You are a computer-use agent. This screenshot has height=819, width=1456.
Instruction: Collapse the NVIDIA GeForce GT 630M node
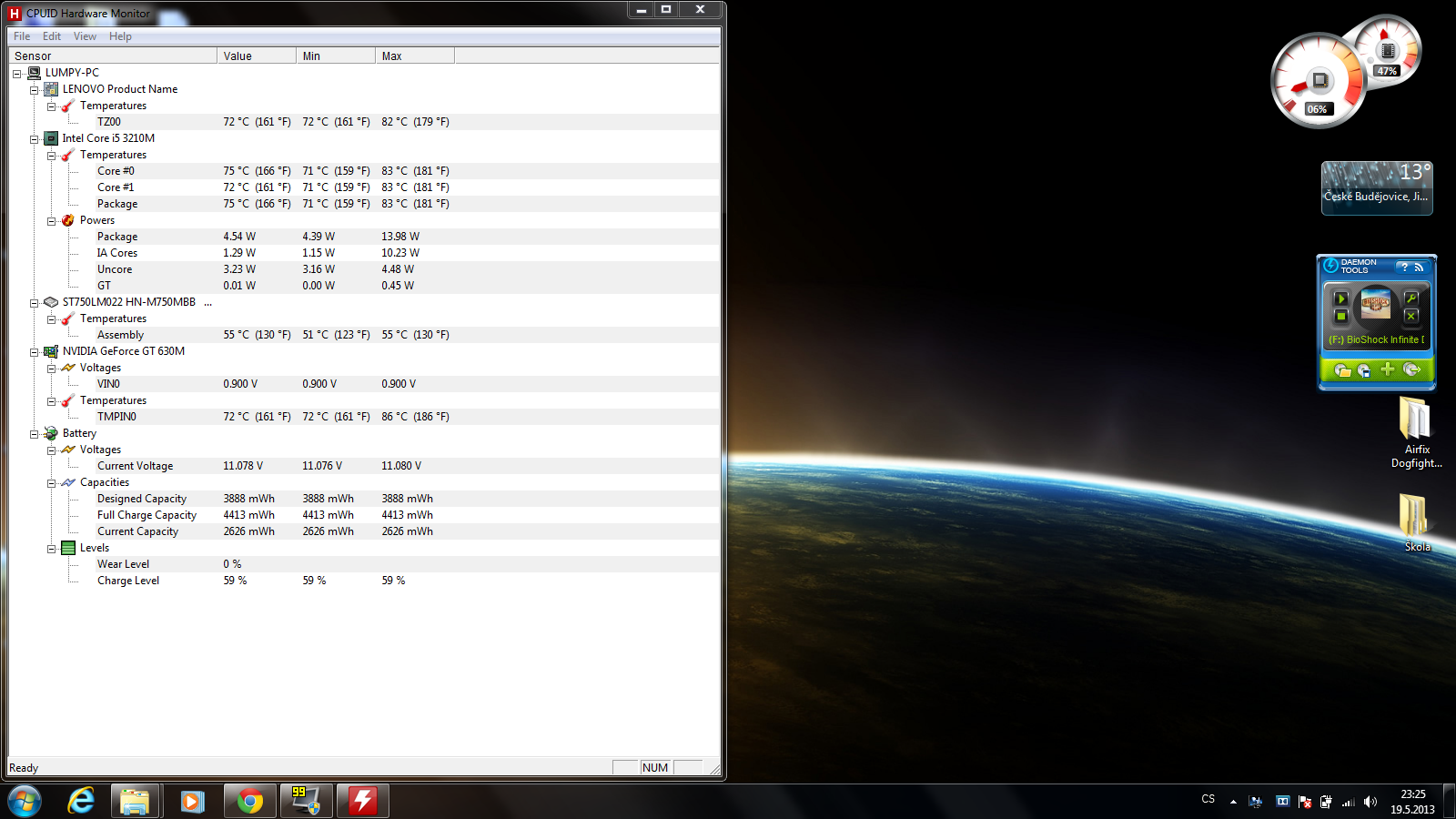(x=34, y=352)
